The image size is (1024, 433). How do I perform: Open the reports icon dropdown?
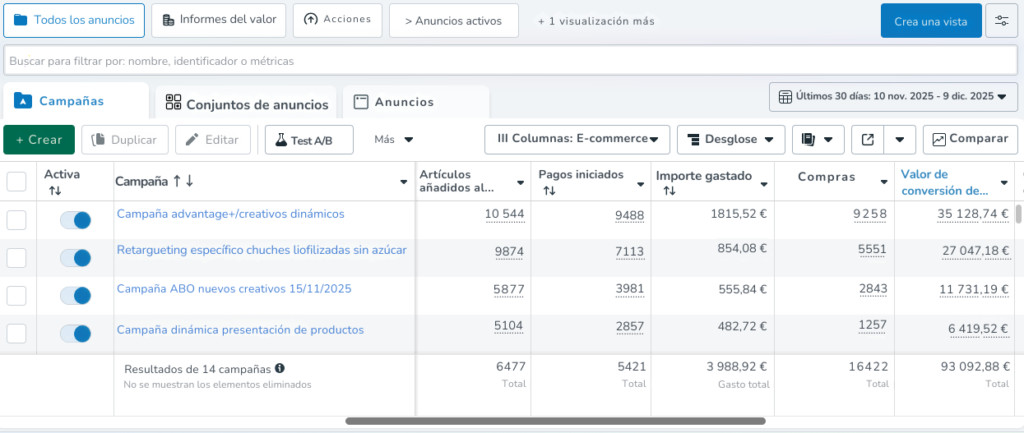click(818, 140)
